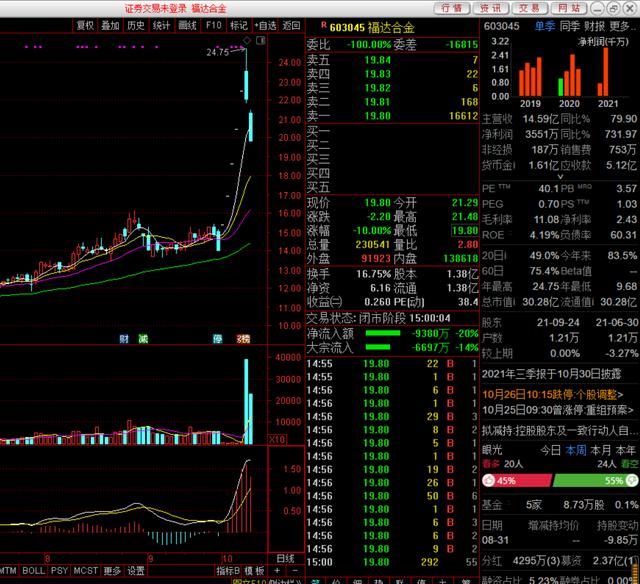
Task: Open the 交易 trading menu
Action: pos(529,8)
